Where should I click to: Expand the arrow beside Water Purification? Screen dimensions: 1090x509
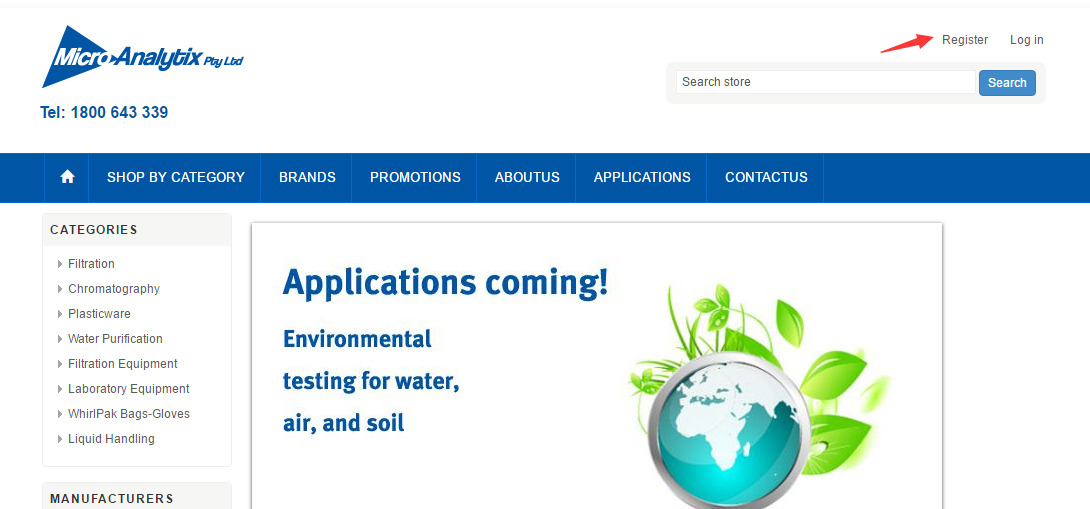click(60, 339)
